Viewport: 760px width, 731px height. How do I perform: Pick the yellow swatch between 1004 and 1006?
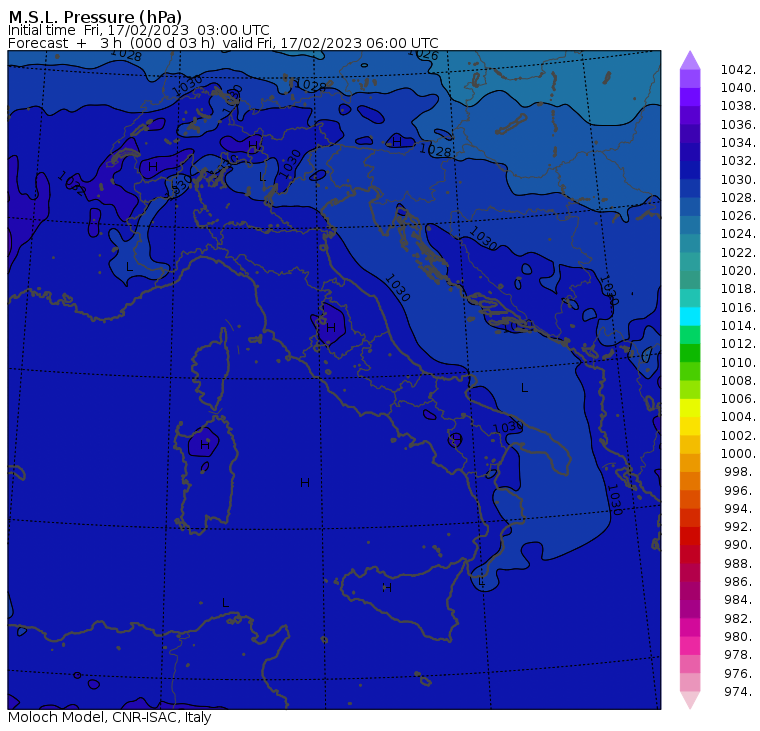pos(690,408)
